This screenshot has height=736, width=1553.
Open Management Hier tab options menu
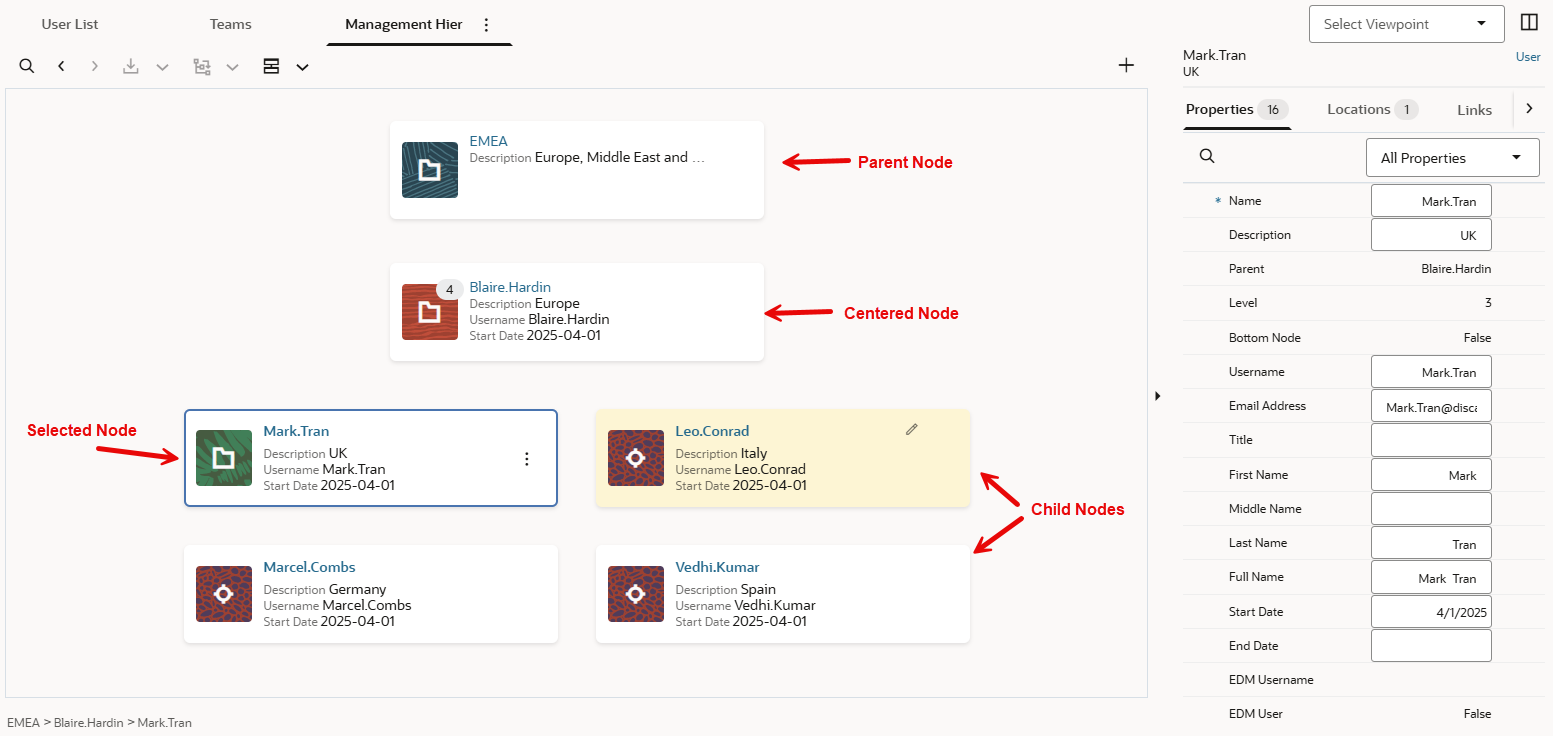(486, 24)
